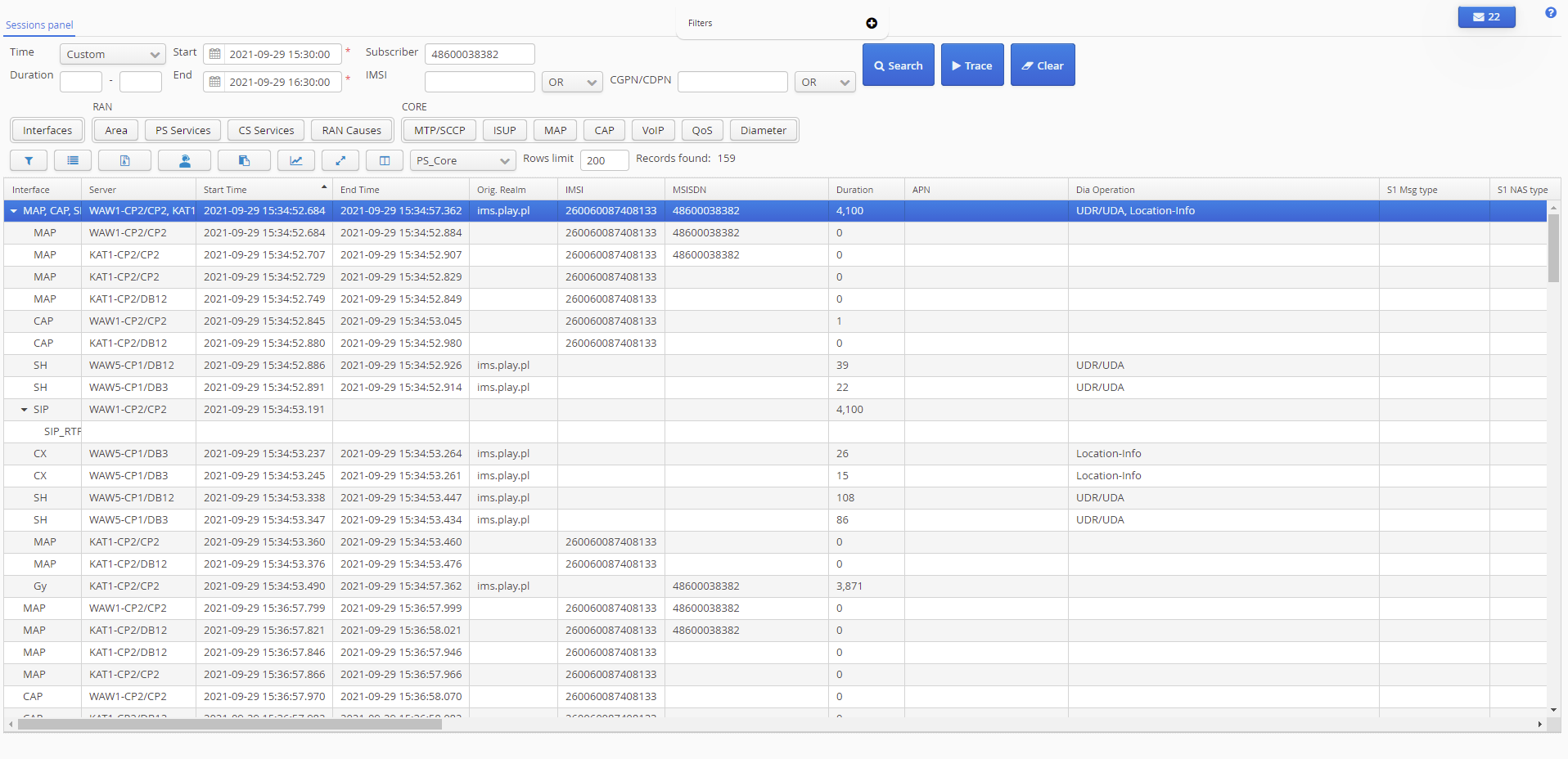Click the Start date calendar icon
1568x759 pixels.
[x=214, y=54]
